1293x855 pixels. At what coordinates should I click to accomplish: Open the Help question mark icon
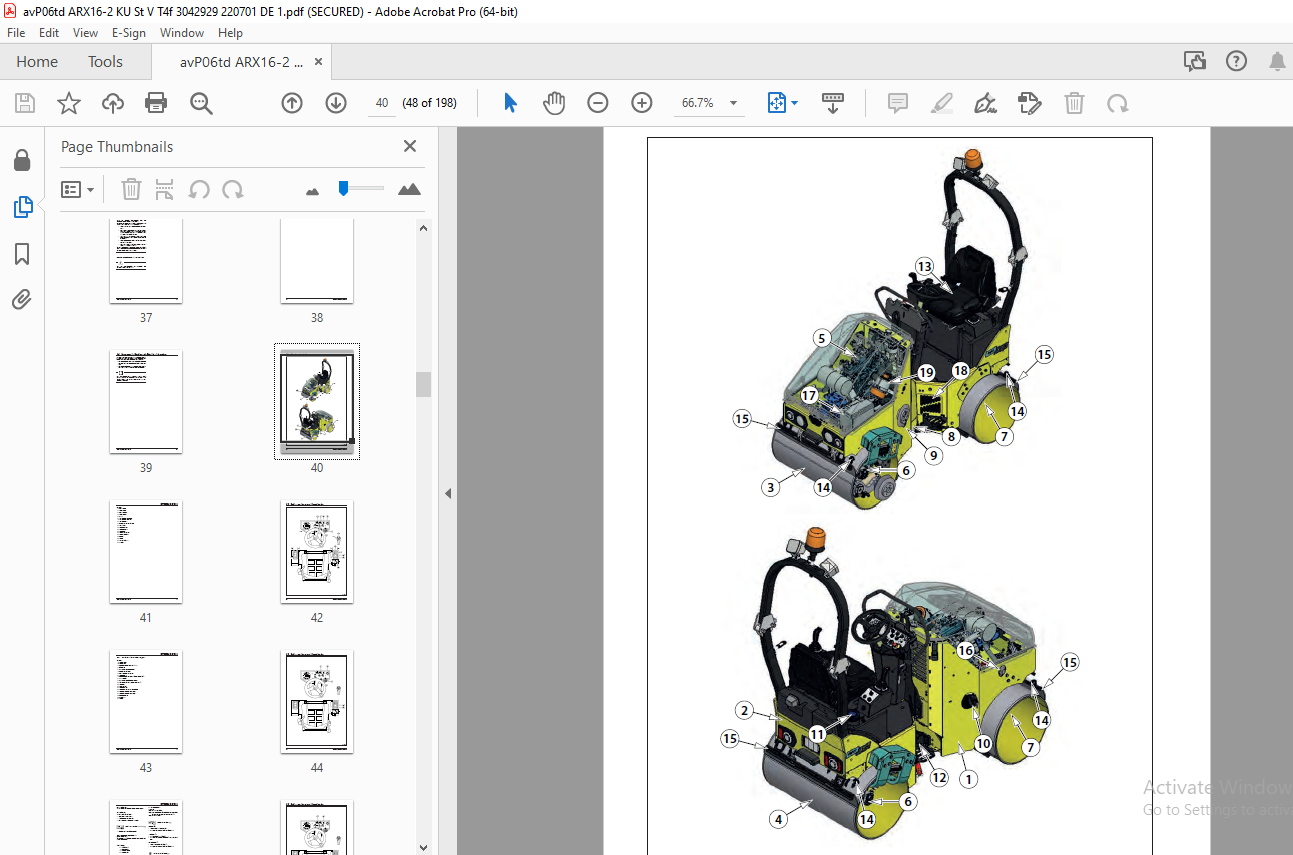(1237, 61)
